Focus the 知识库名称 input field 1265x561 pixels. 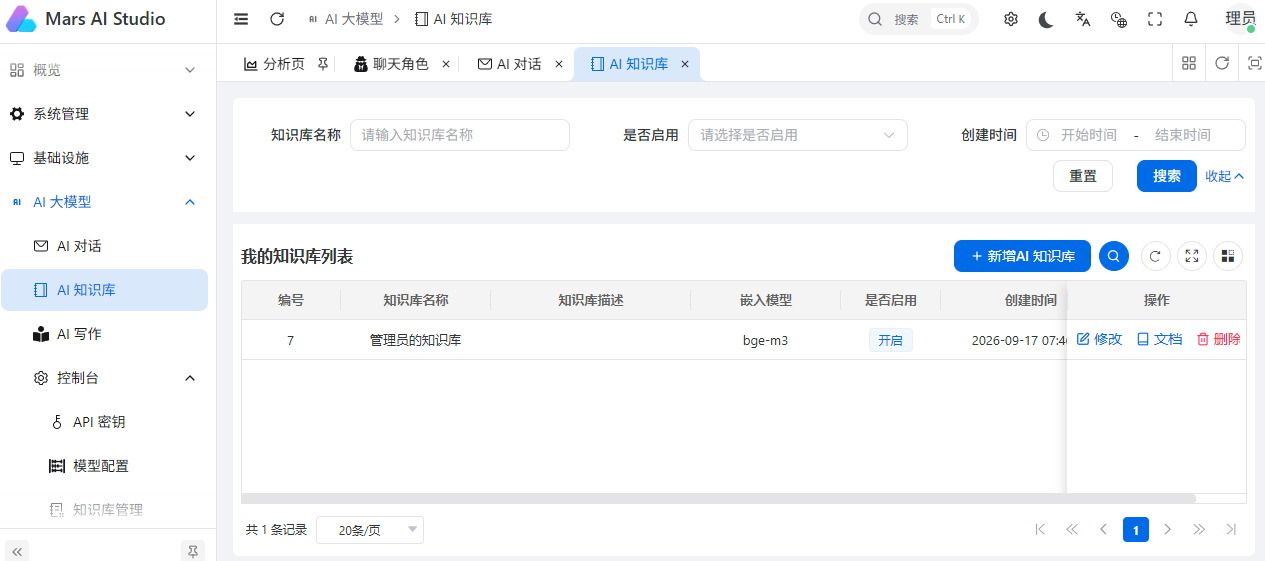coord(460,135)
